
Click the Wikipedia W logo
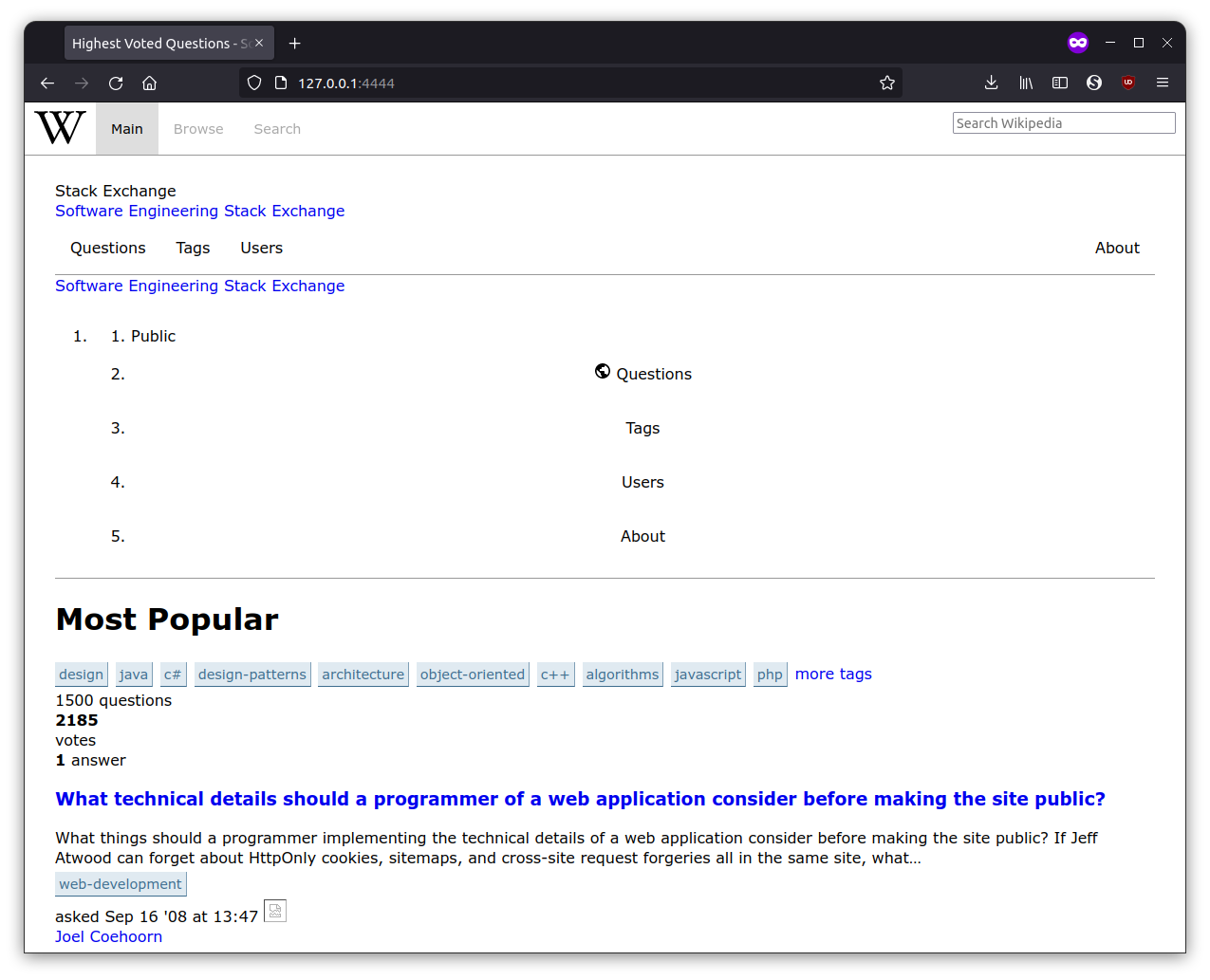tap(60, 127)
